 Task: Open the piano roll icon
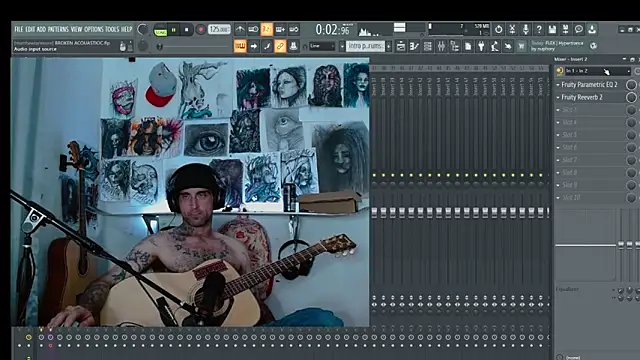414,47
